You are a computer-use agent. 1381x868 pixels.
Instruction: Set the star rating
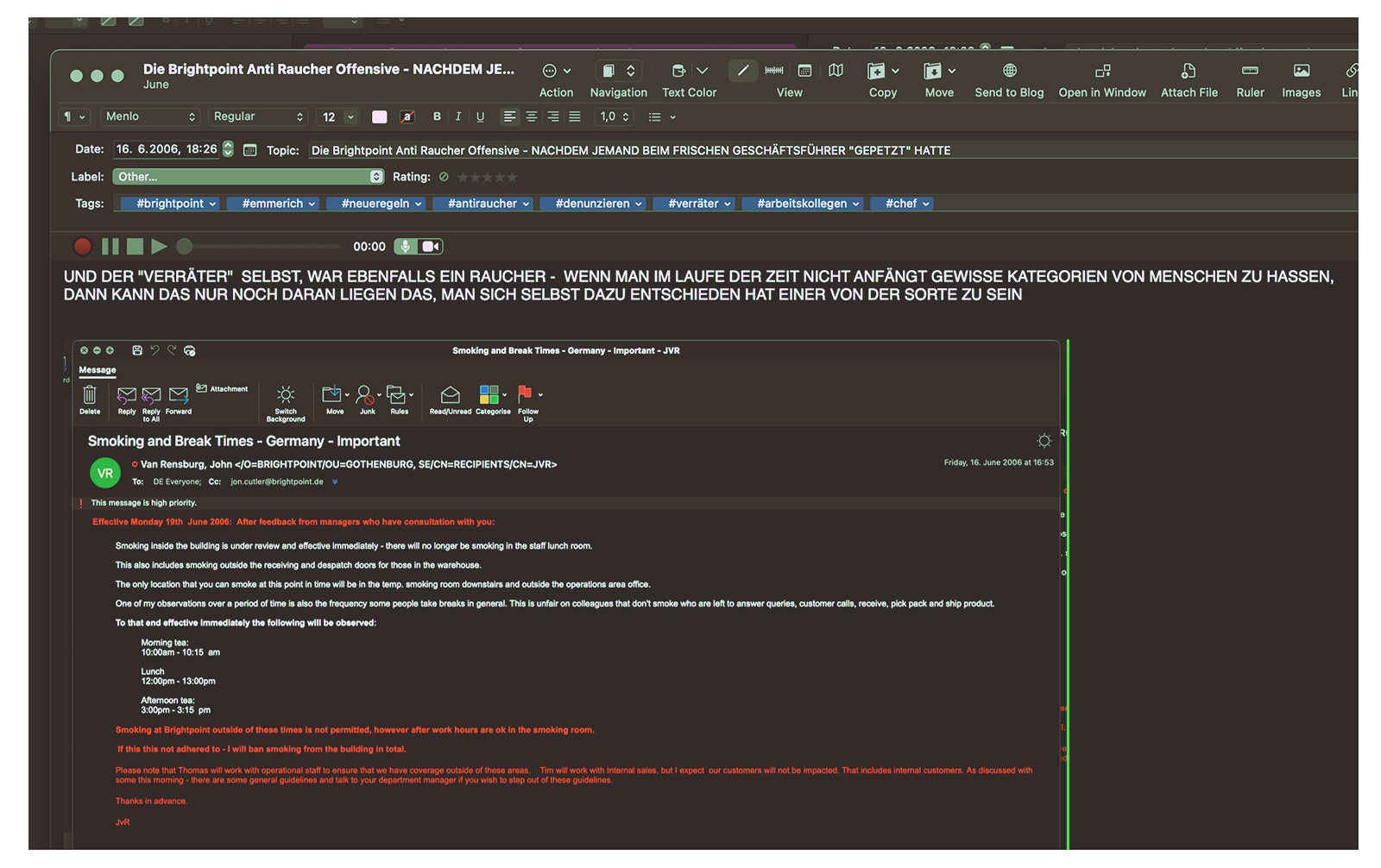coord(488,177)
